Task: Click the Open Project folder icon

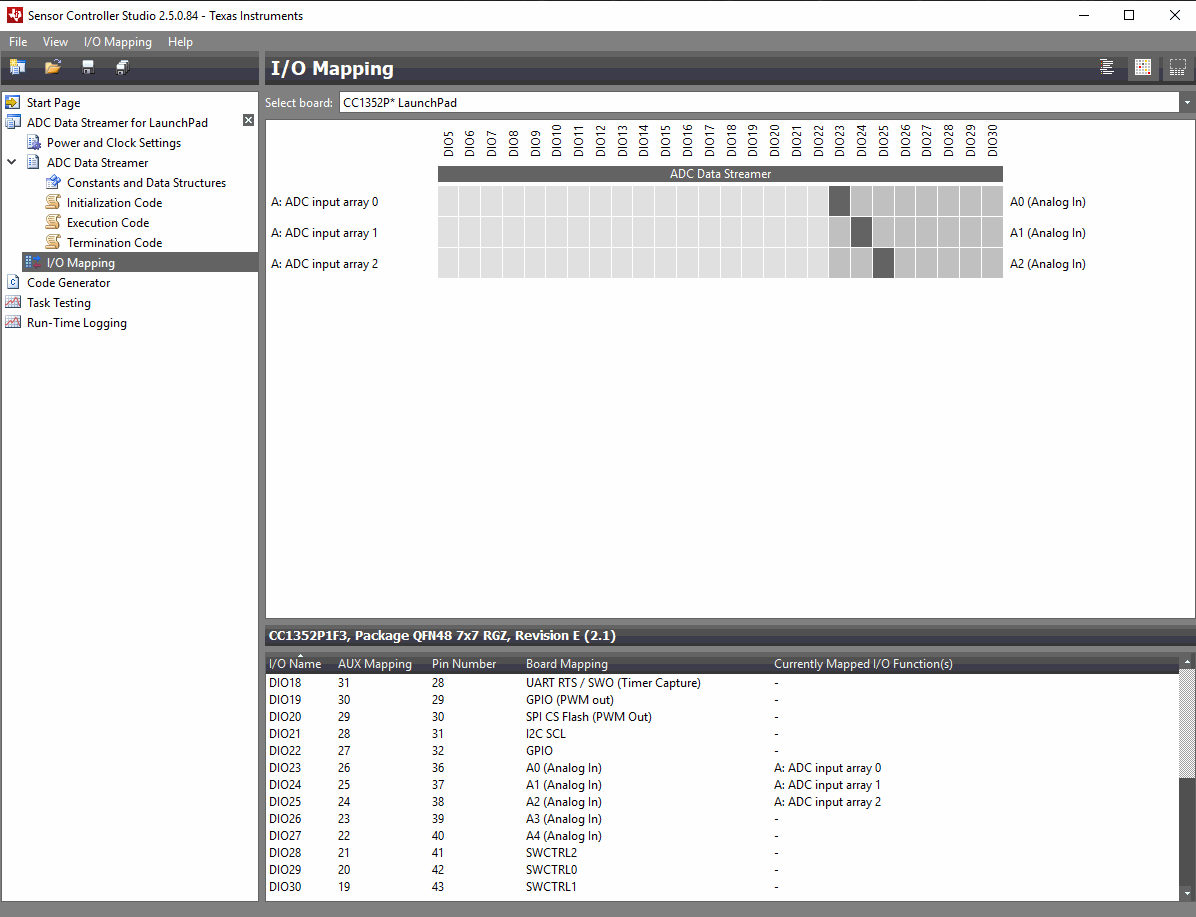Action: point(53,67)
